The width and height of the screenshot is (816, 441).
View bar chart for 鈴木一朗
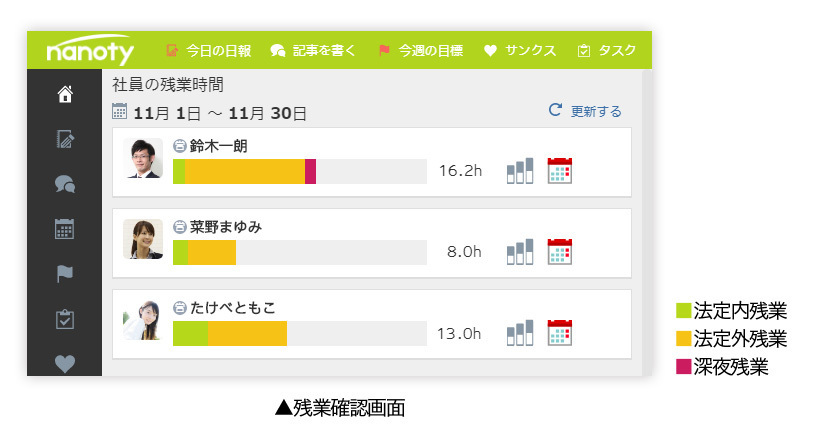(x=520, y=171)
